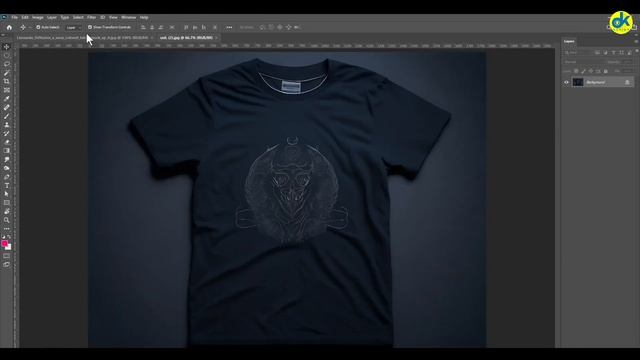Image resolution: width=640 pixels, height=360 pixels.
Task: Select the Zoom tool
Action: coord(7,220)
